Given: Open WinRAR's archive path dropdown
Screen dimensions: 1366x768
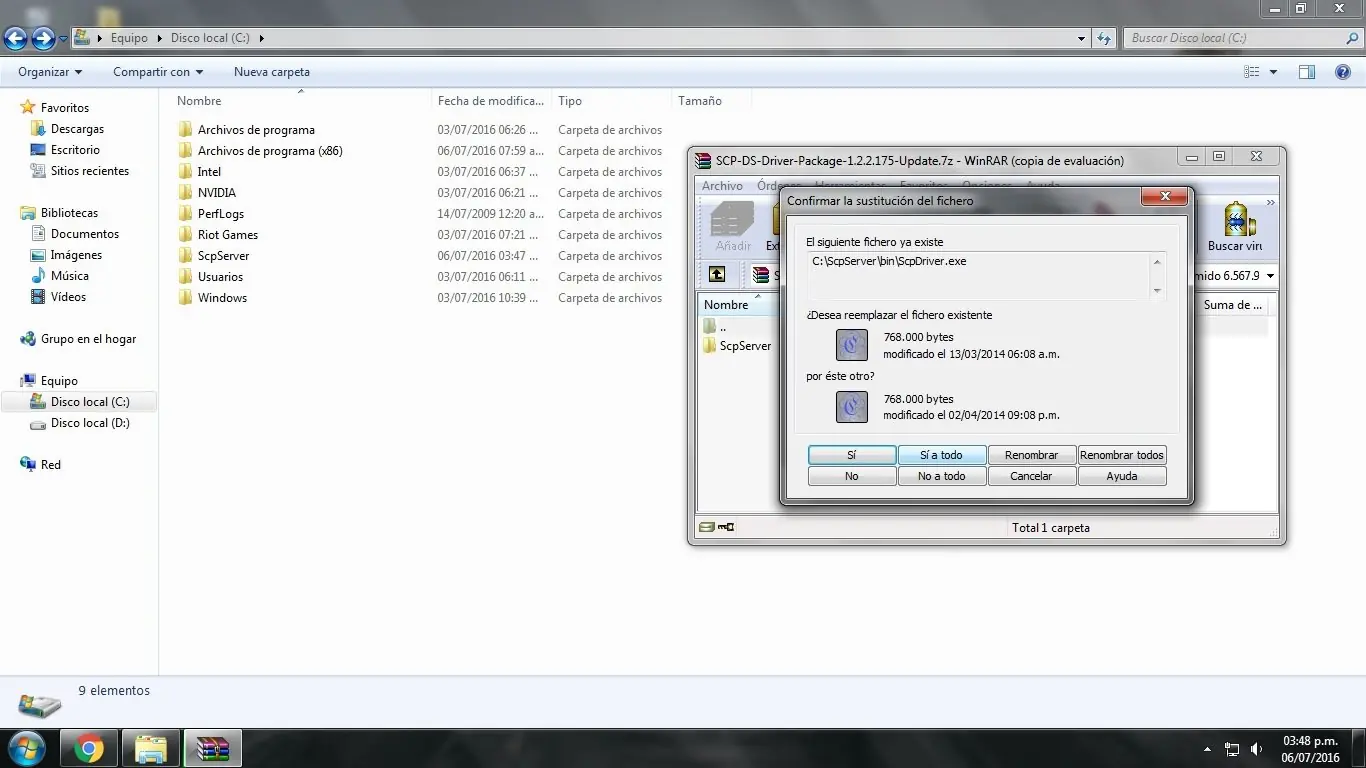Looking at the screenshot, I should click(x=1271, y=276).
